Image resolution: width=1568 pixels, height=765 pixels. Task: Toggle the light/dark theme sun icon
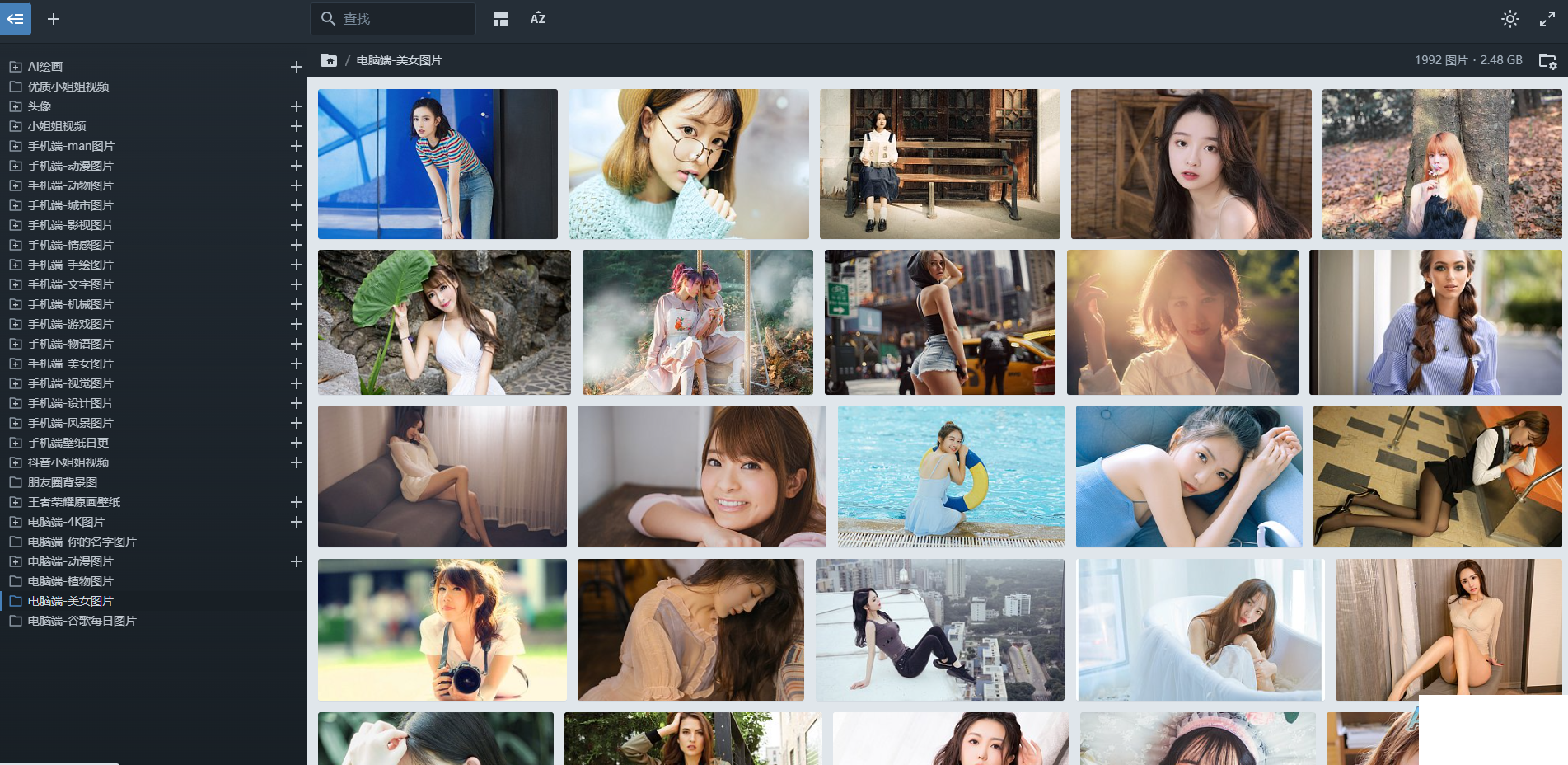click(x=1510, y=19)
